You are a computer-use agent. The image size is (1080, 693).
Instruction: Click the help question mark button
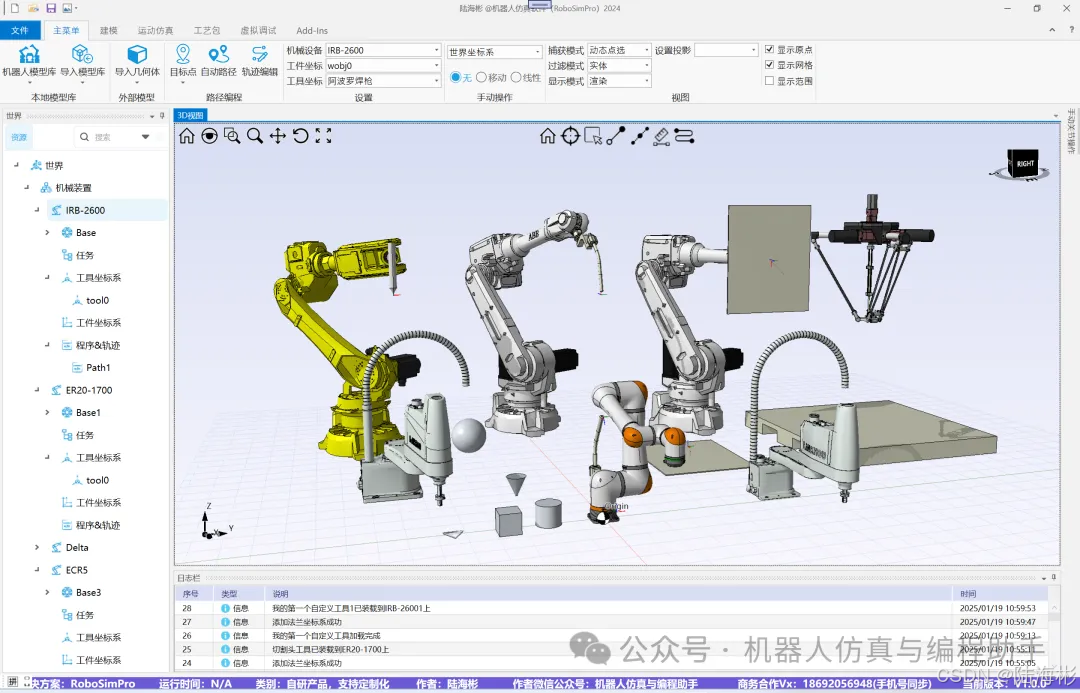point(1071,30)
